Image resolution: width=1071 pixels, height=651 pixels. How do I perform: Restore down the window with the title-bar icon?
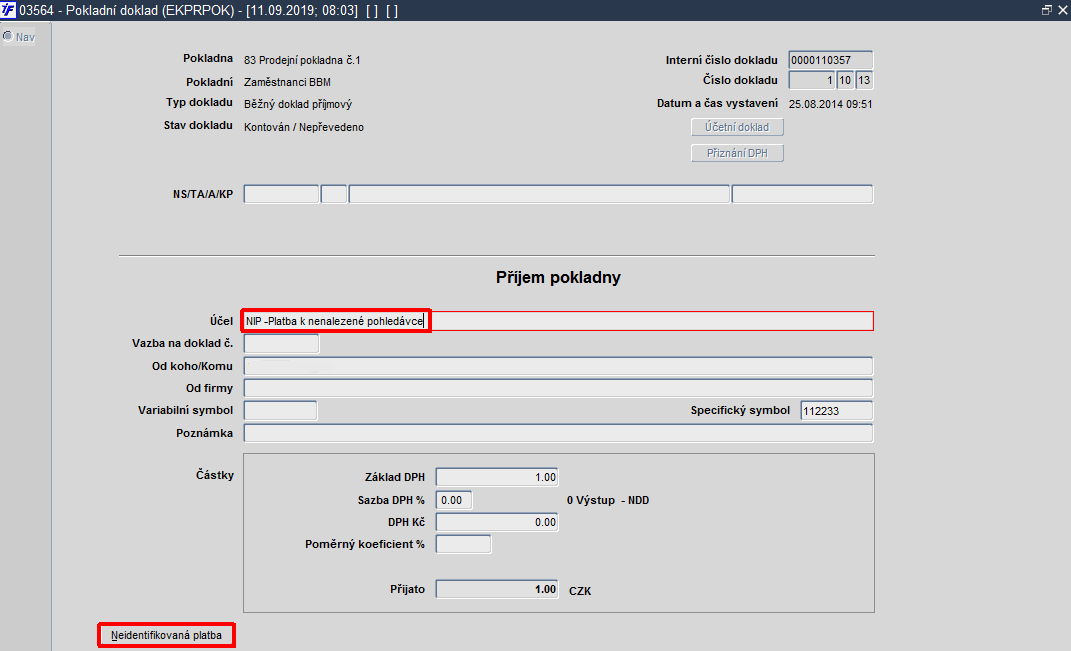pyautogui.click(x=1046, y=10)
